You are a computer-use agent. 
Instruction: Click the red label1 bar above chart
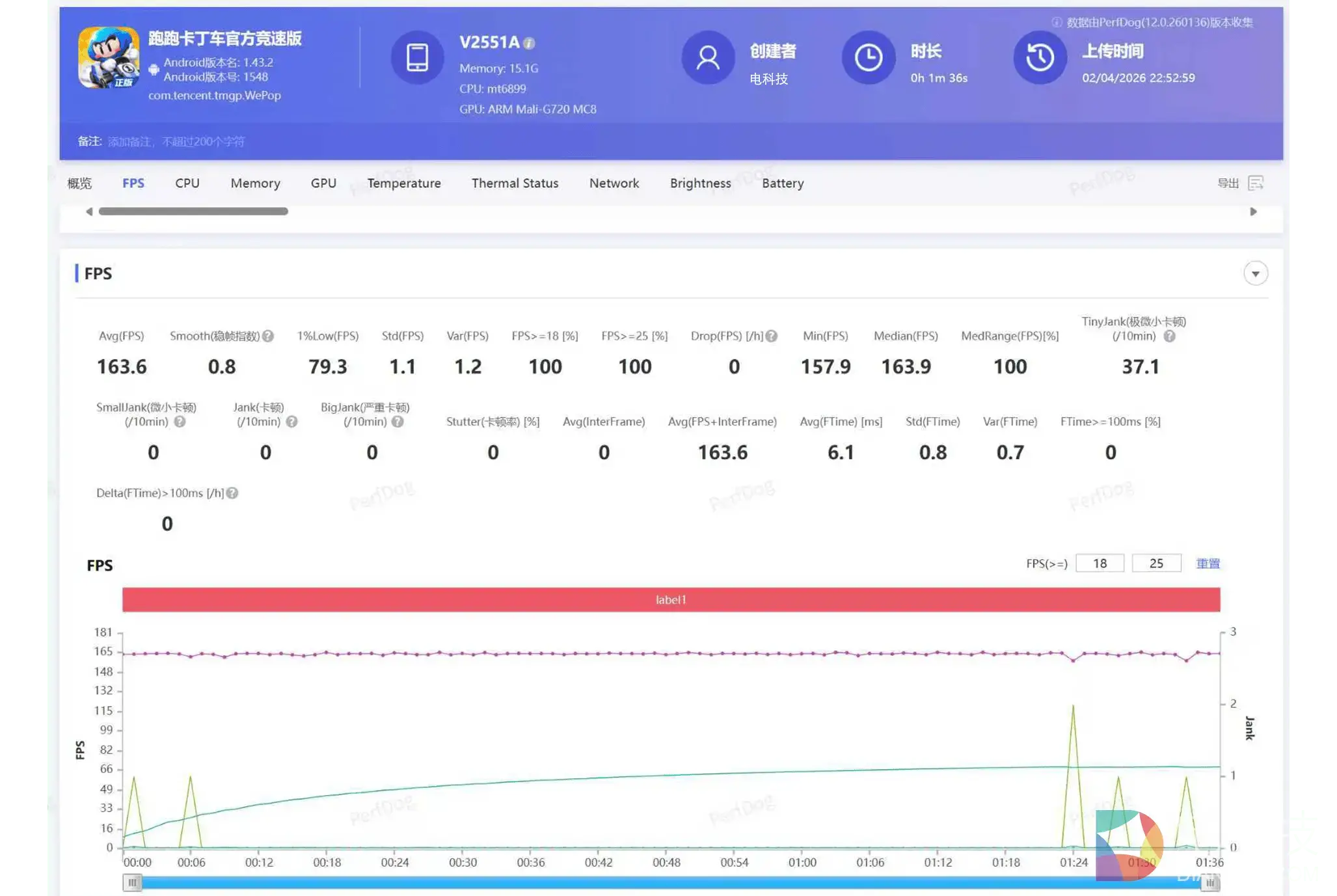tap(671, 599)
